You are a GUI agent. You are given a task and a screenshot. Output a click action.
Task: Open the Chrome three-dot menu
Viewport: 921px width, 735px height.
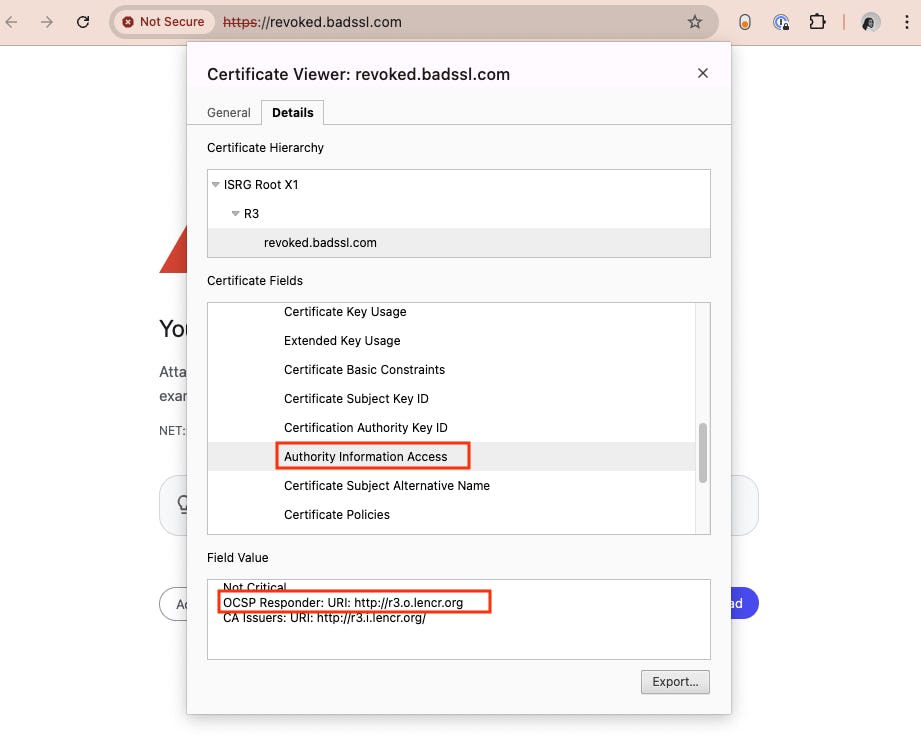905,22
